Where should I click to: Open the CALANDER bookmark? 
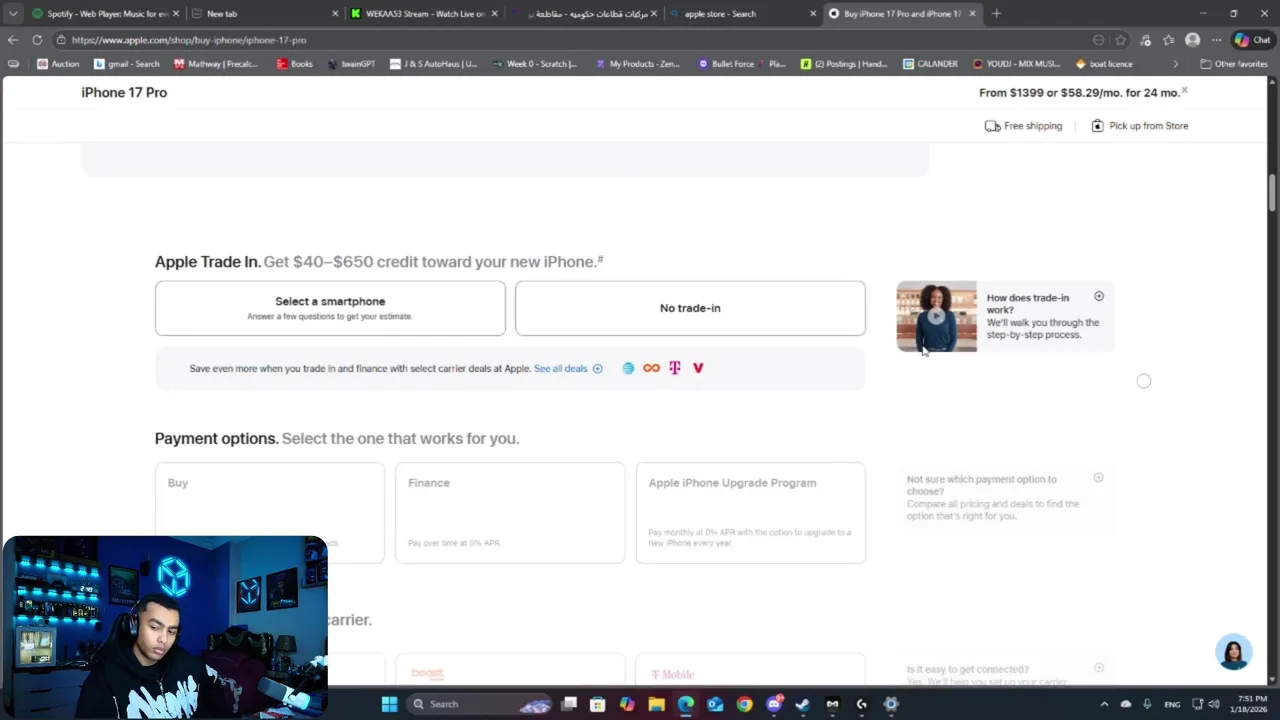(930, 64)
